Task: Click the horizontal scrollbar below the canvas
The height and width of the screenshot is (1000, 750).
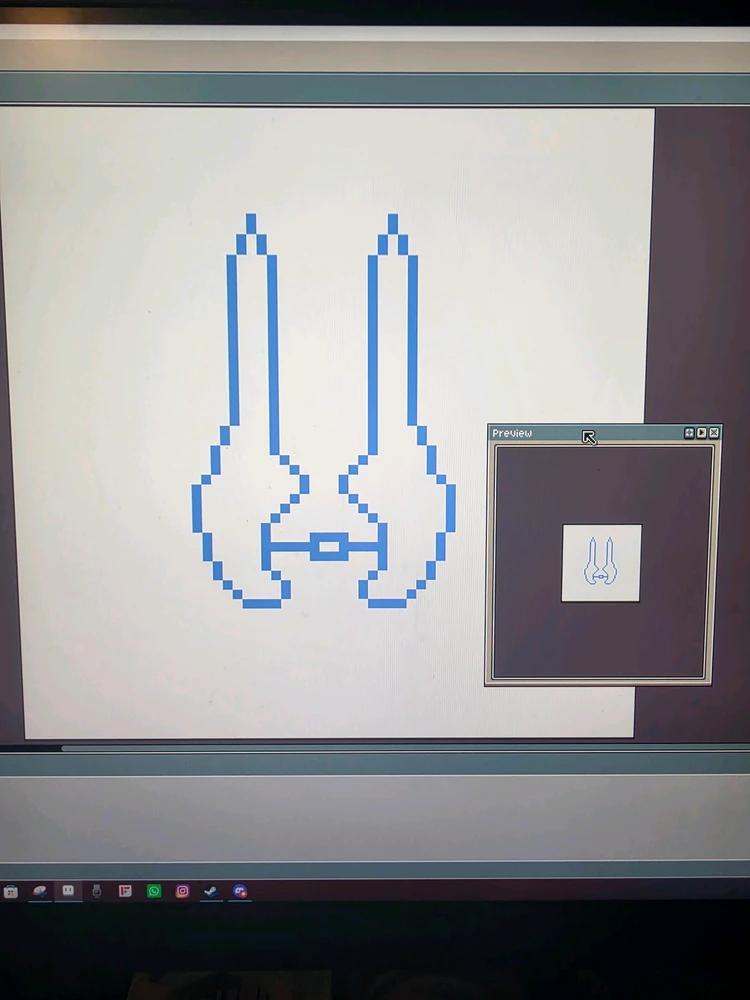Action: pos(406,748)
